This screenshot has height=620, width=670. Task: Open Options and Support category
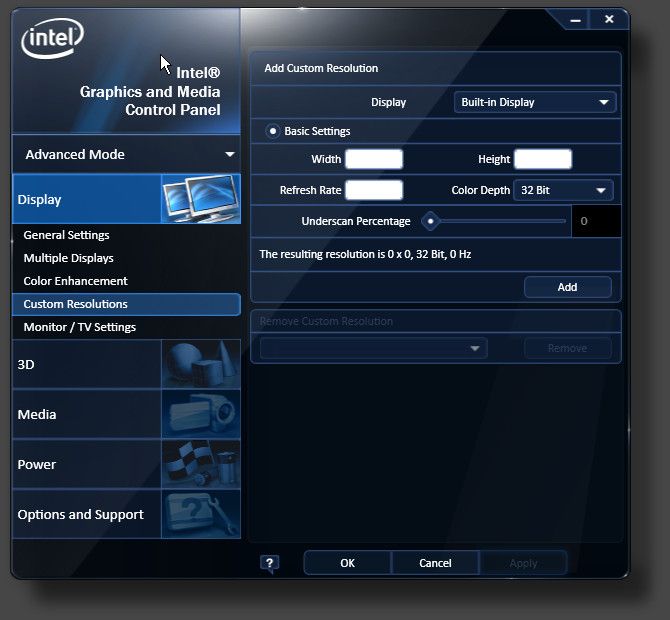(127, 514)
